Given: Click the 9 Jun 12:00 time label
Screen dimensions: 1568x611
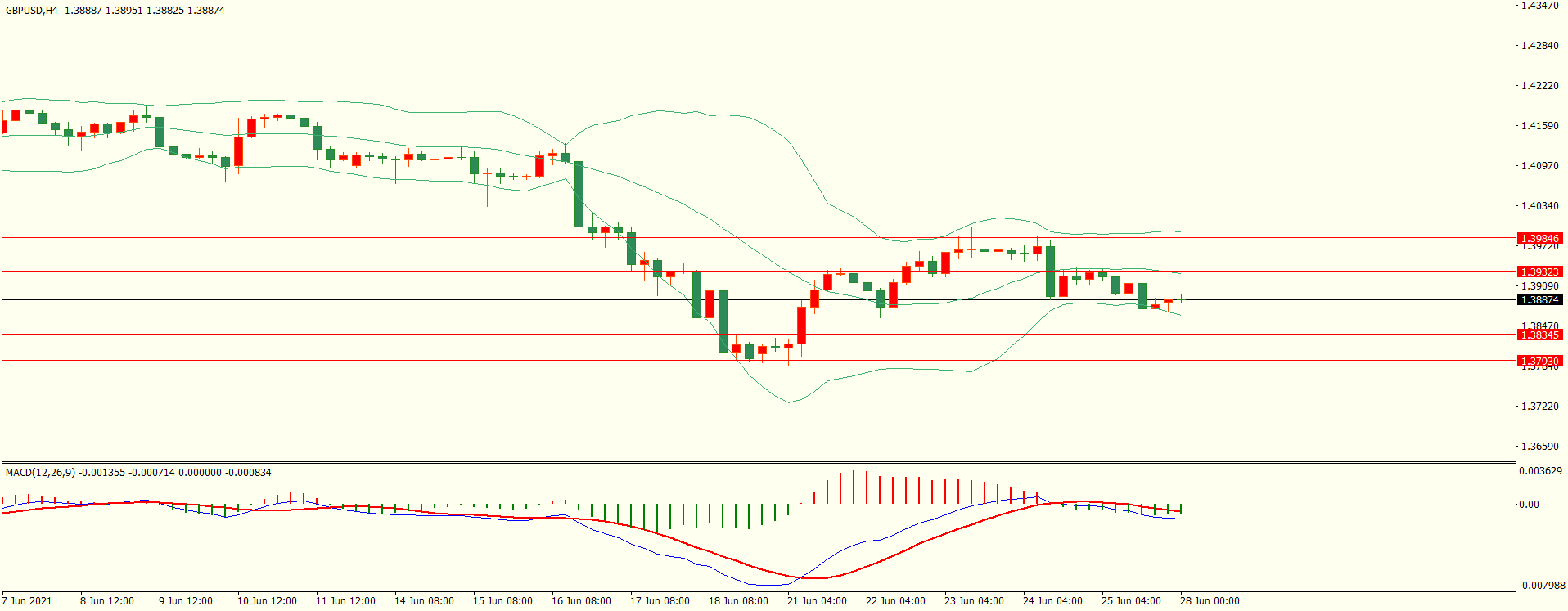Looking at the screenshot, I should [x=186, y=601].
